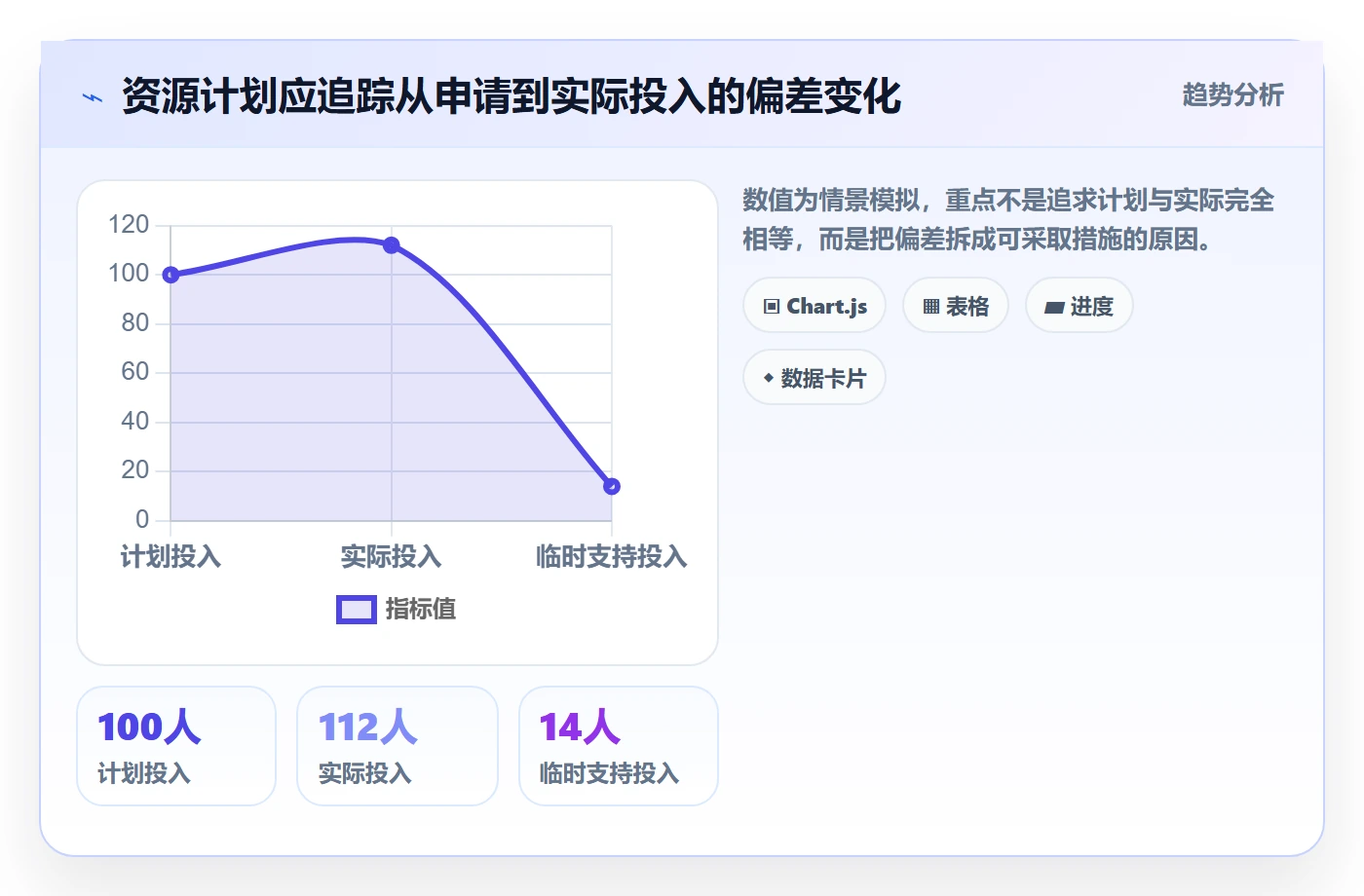The width and height of the screenshot is (1364, 896).
Task: Click the y-axis value 80
Action: click(135, 323)
